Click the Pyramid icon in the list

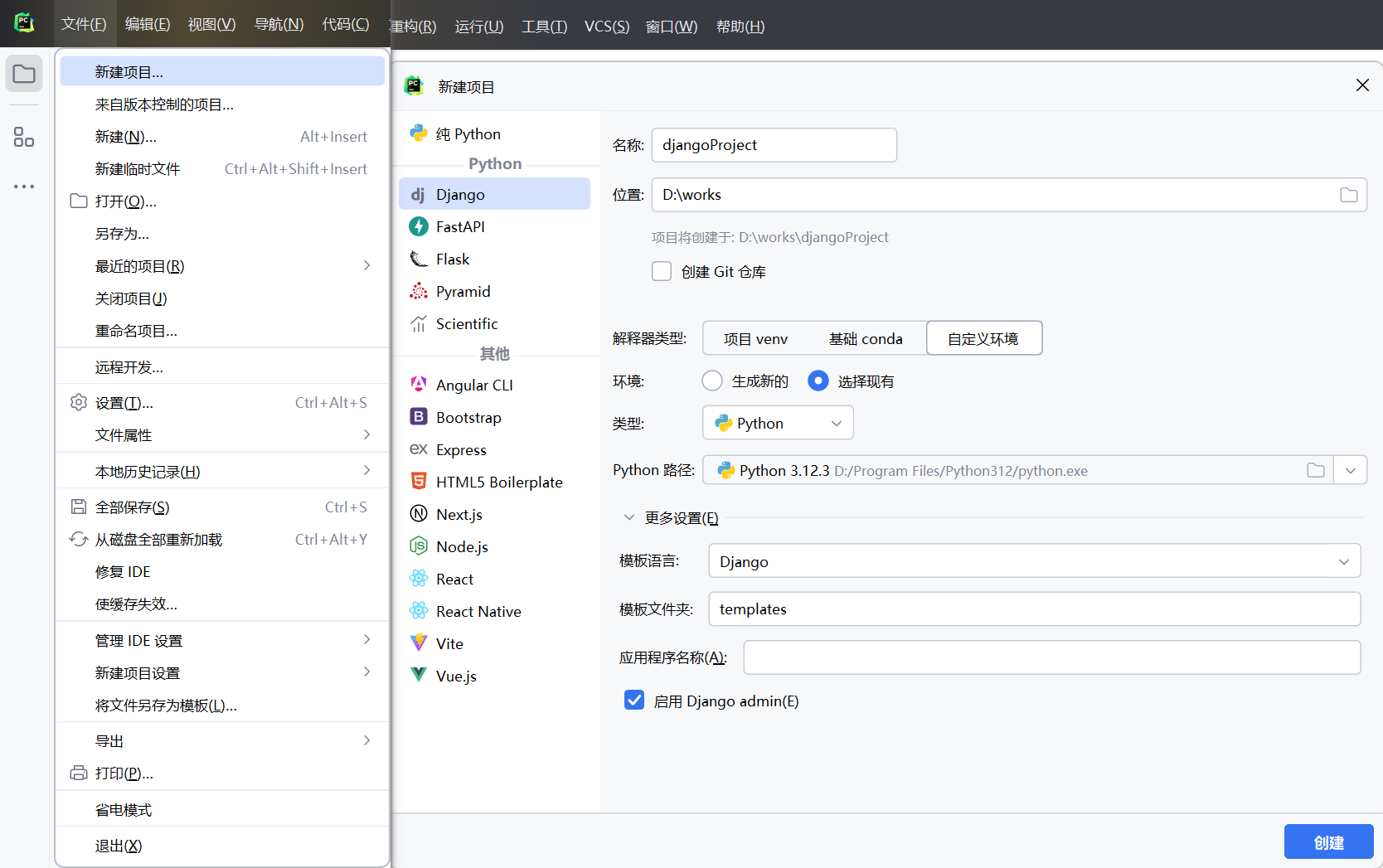point(419,292)
